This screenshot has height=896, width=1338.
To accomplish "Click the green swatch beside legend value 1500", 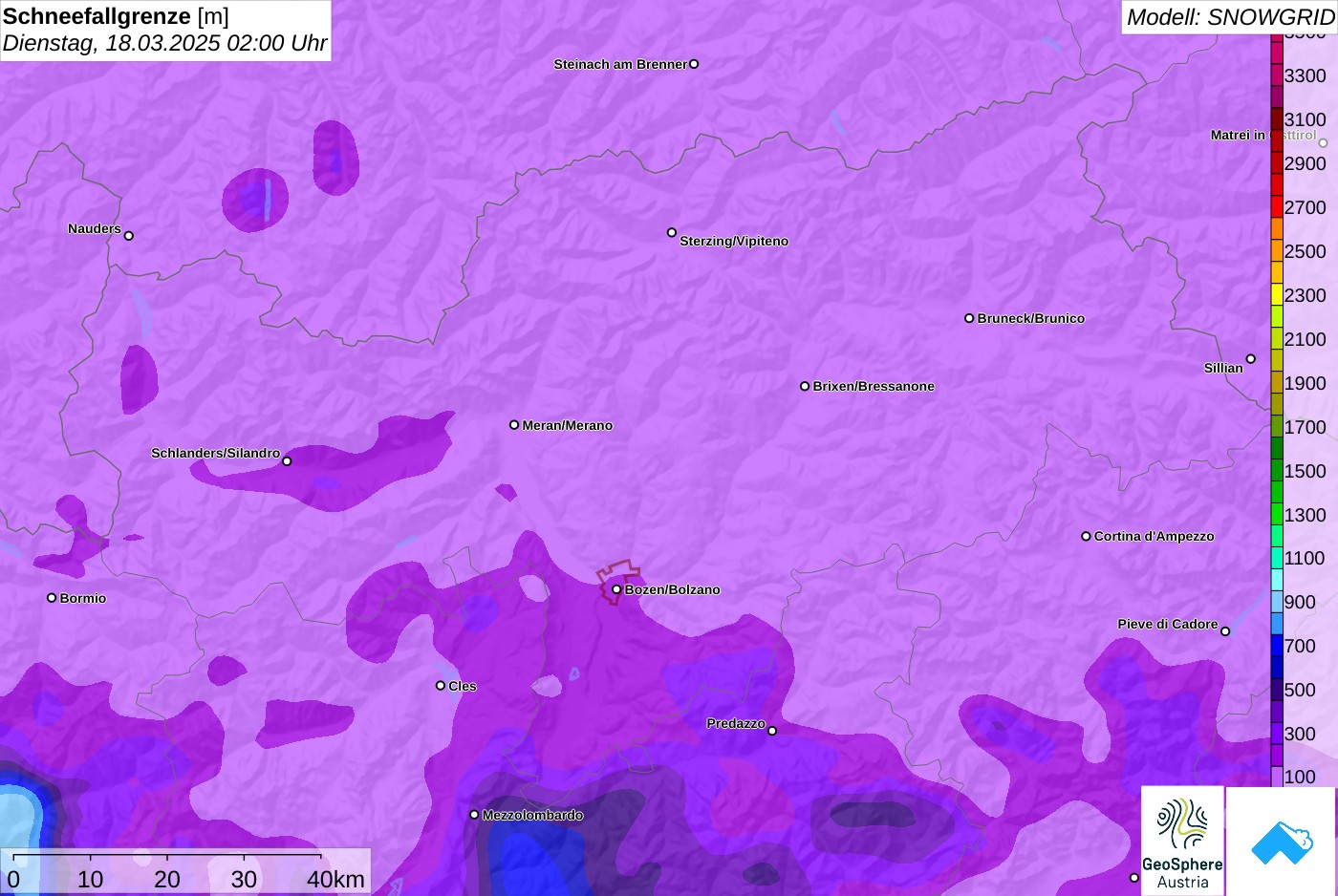I will coord(1277,471).
